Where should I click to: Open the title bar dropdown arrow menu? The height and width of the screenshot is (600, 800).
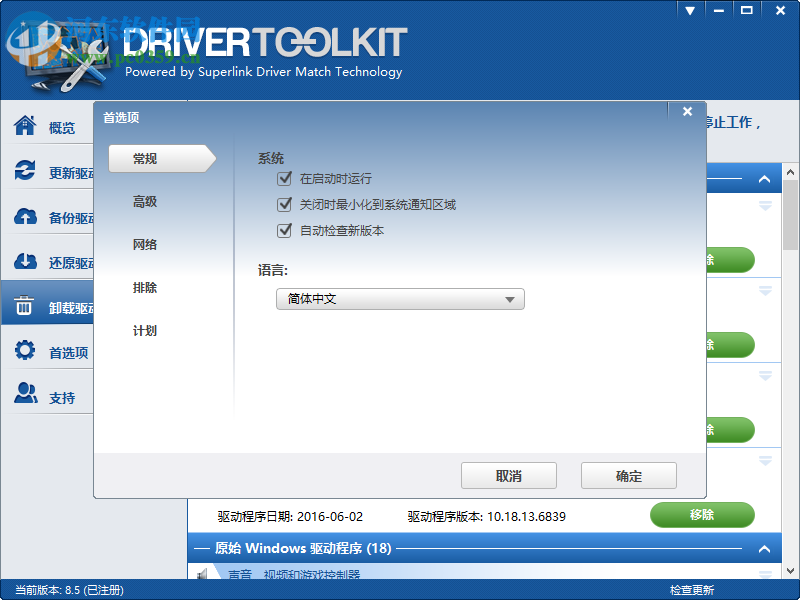pyautogui.click(x=689, y=10)
